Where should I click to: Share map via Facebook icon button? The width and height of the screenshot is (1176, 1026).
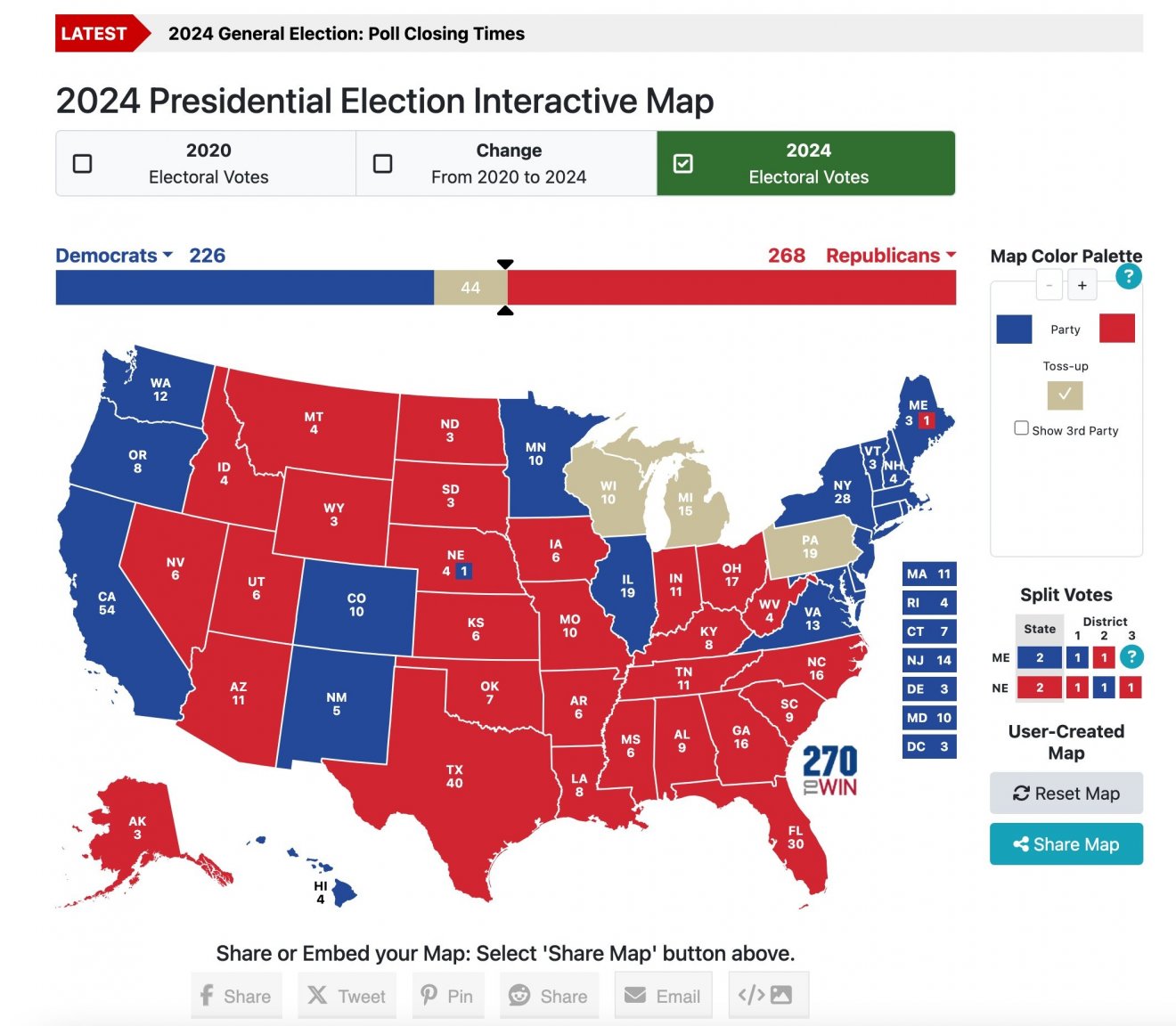(236, 996)
